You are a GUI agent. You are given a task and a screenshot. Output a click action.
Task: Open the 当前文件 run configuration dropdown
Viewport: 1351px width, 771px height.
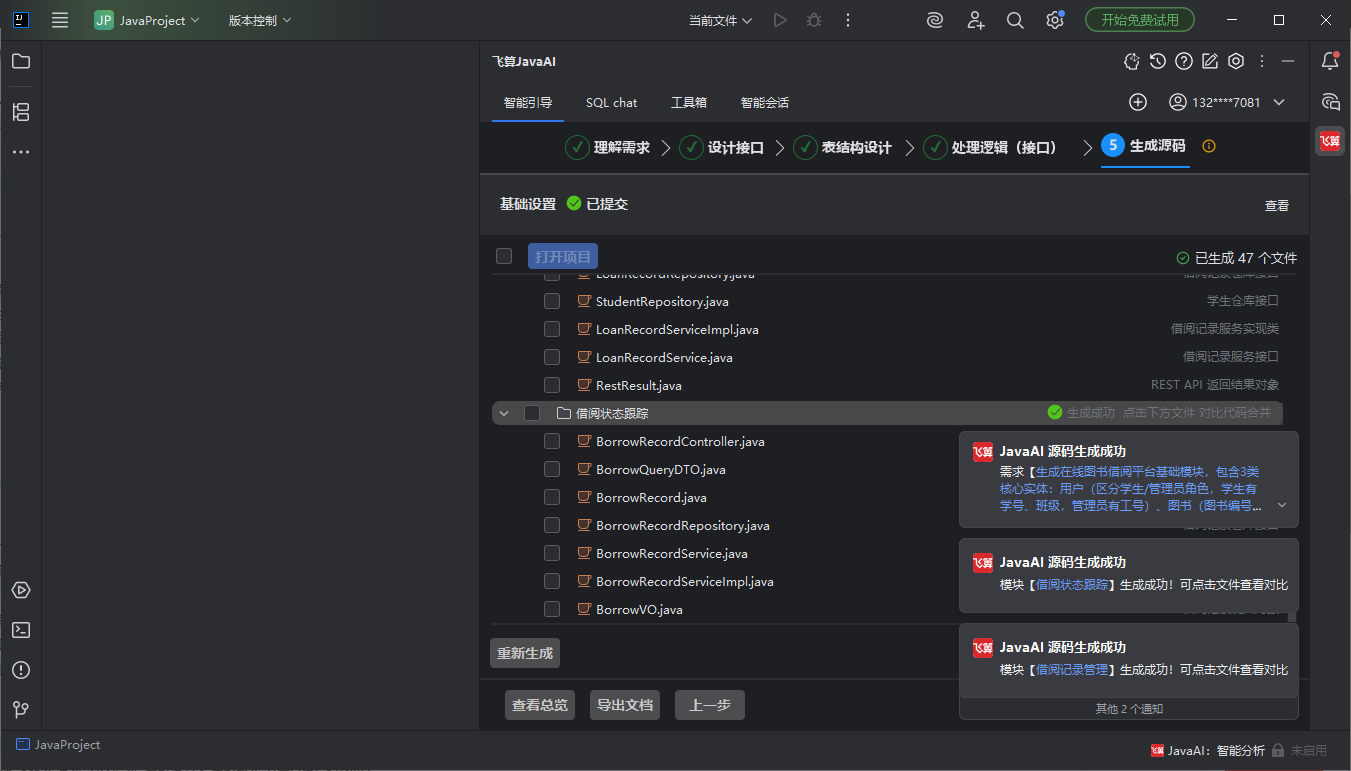pos(720,20)
